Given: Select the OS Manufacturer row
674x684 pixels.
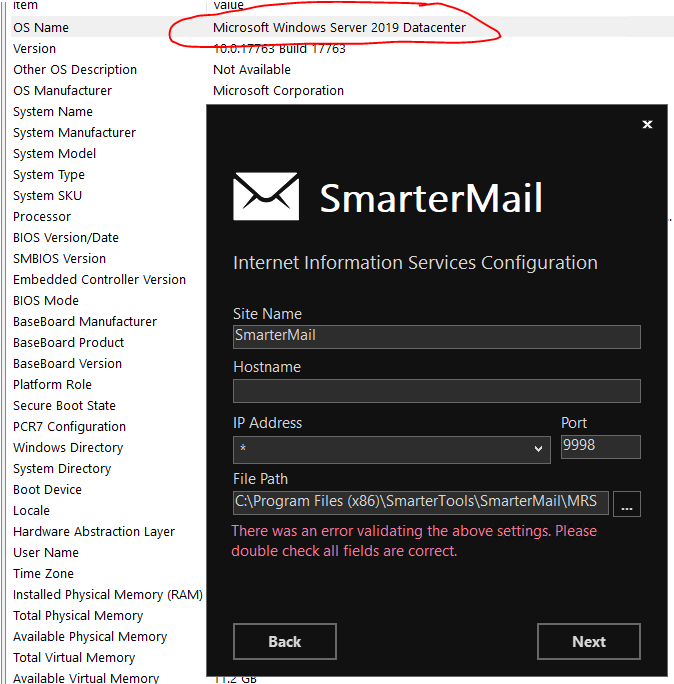Looking at the screenshot, I should (x=62, y=91).
